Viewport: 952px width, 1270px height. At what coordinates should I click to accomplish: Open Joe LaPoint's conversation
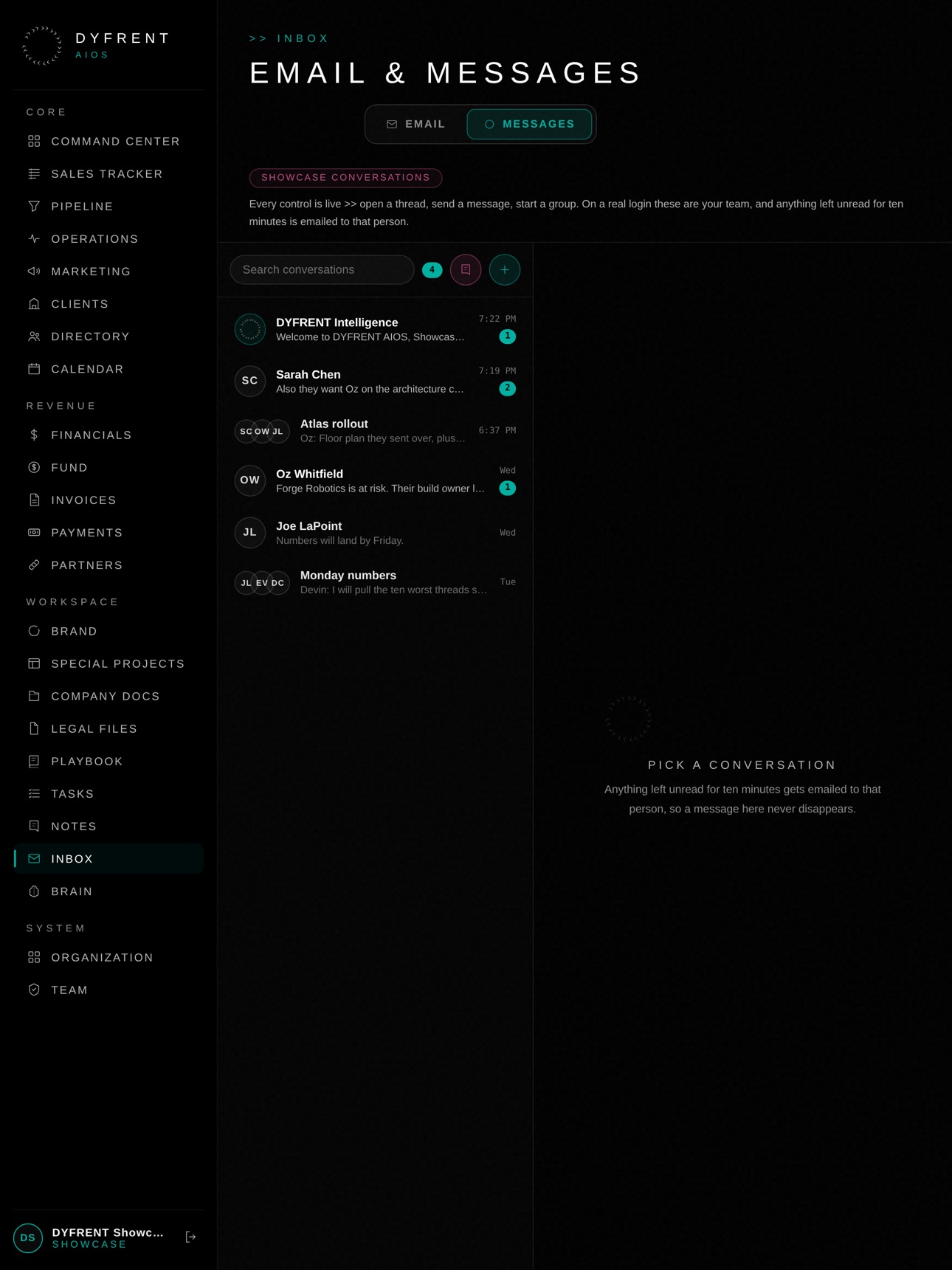point(375,532)
